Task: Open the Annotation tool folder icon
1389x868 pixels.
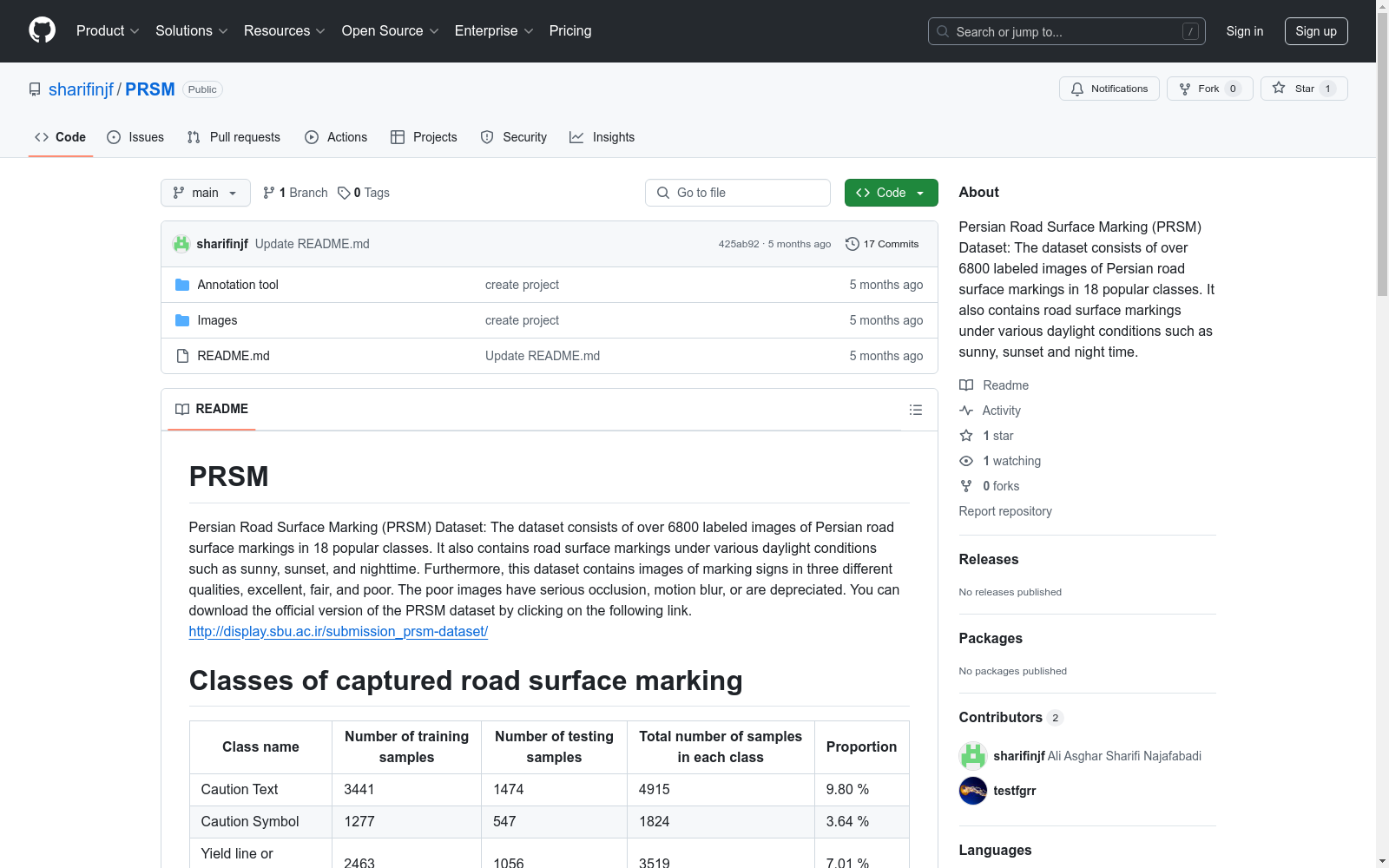Action: [182, 285]
